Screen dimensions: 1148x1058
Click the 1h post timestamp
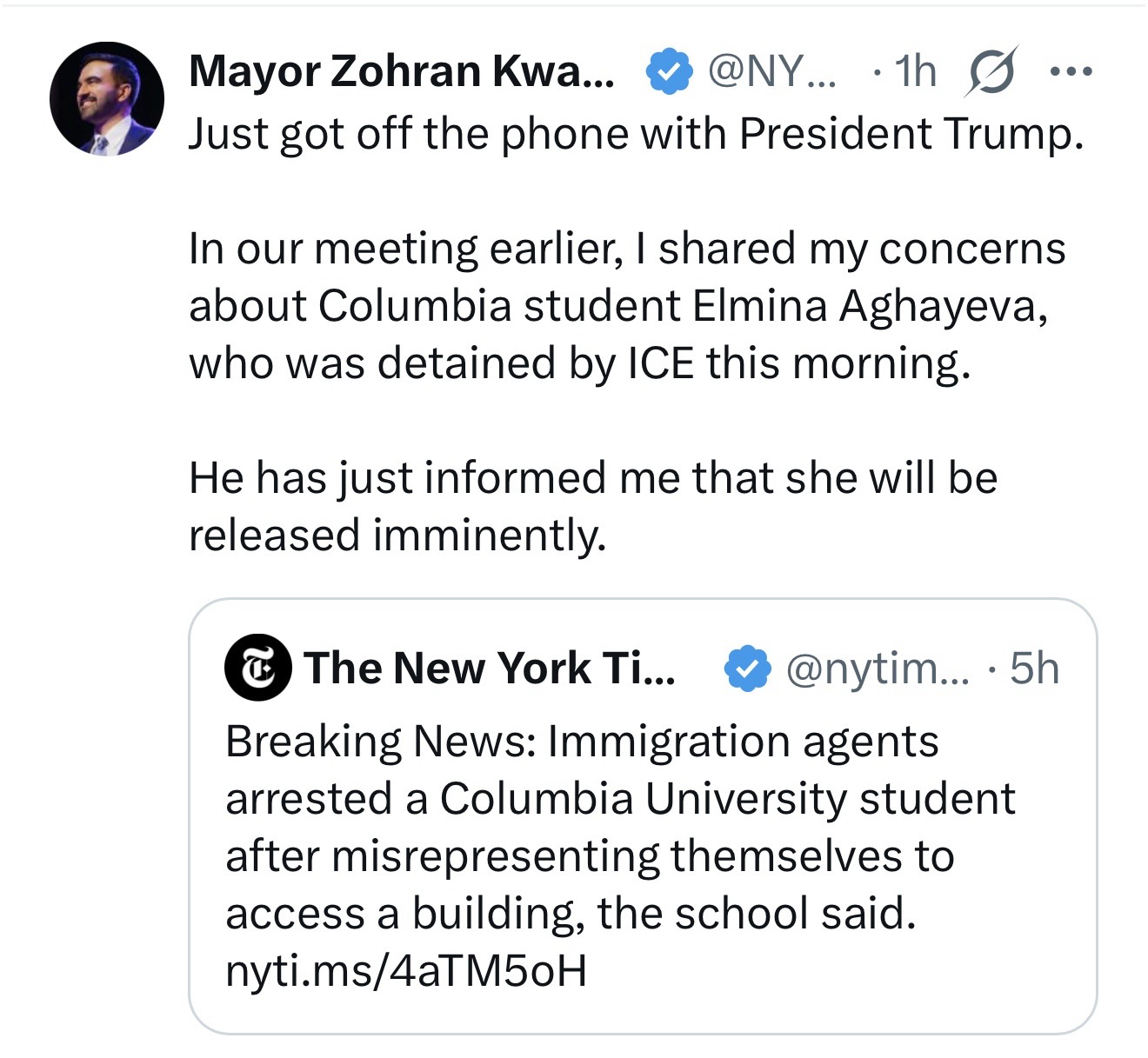click(914, 71)
